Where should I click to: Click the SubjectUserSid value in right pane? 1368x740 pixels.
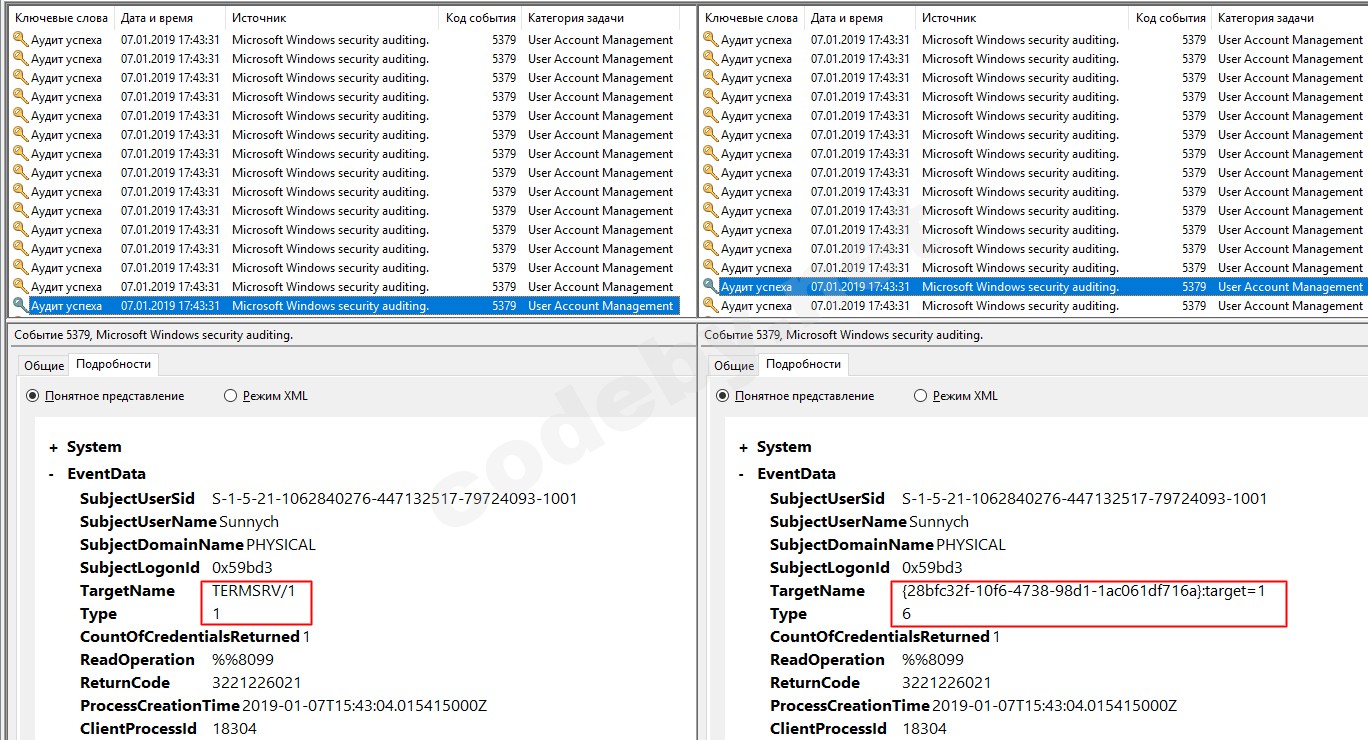pos(1084,499)
